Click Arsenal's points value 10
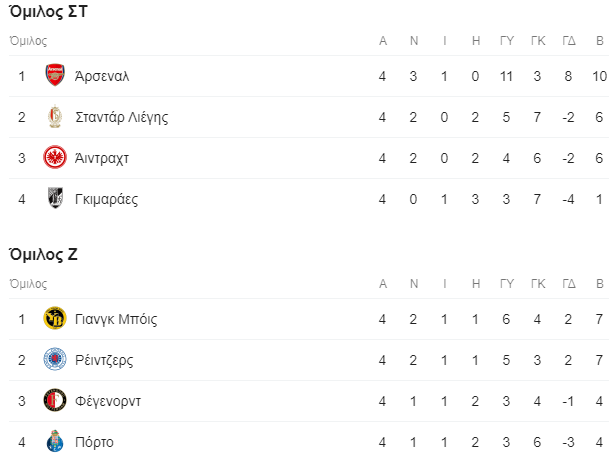Image resolution: width=609 pixels, height=467 pixels. (599, 76)
